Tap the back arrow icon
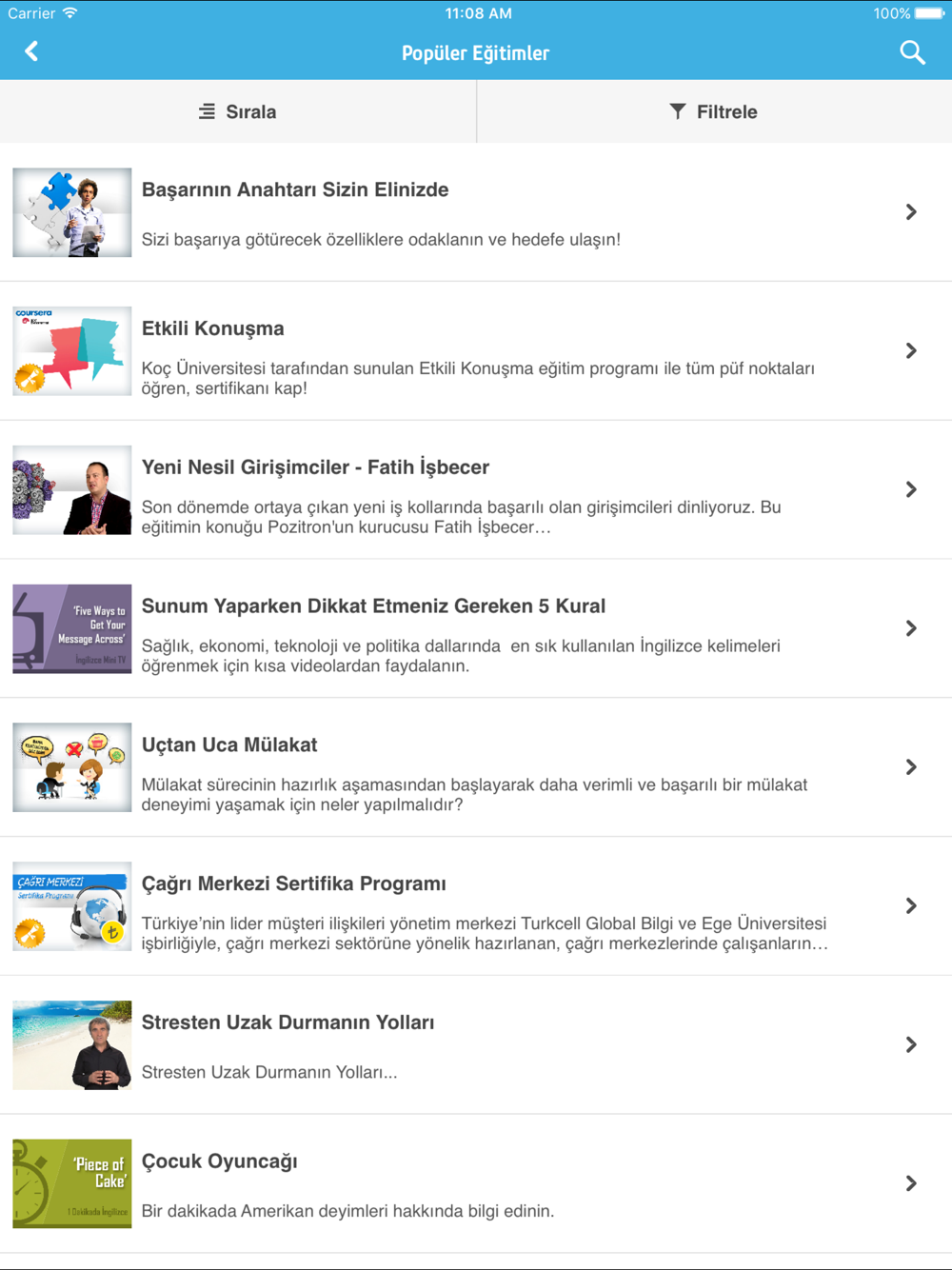The image size is (952, 1270). point(31,51)
